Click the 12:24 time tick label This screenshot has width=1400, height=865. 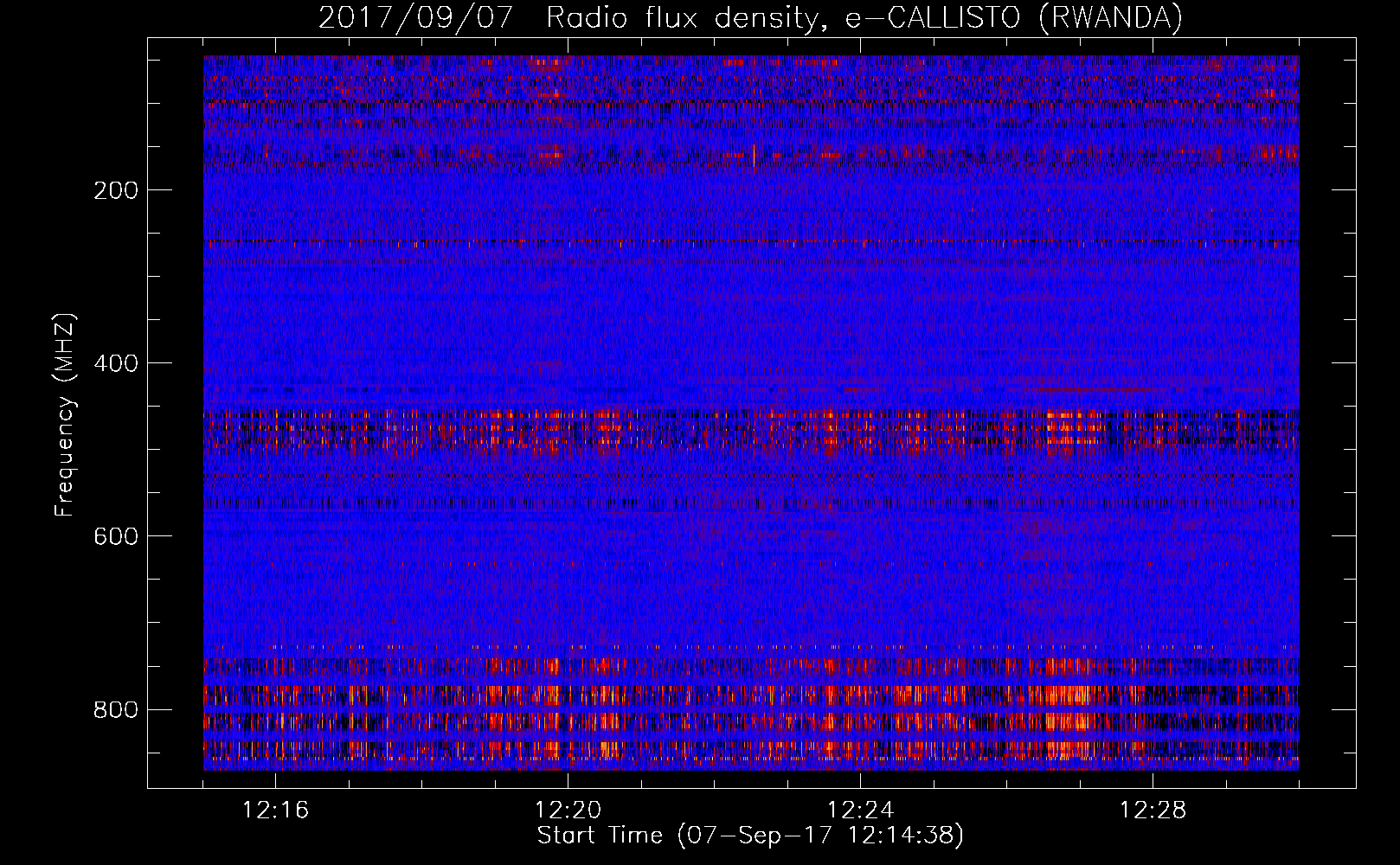tap(861, 811)
